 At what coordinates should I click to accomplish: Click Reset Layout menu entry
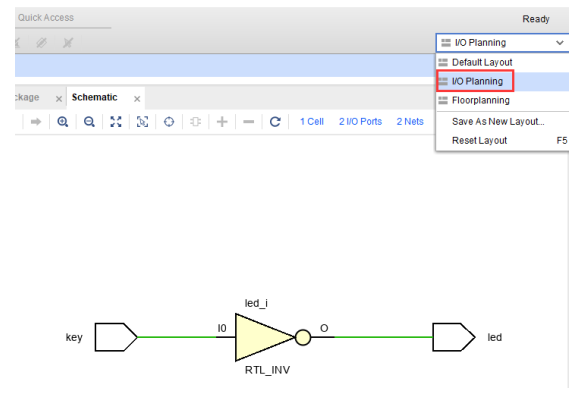click(x=502, y=140)
